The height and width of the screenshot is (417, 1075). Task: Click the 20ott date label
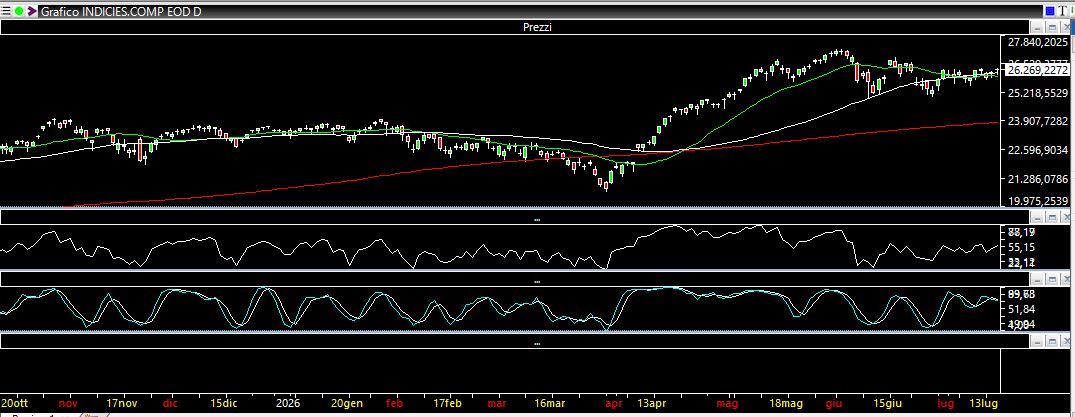click(x=15, y=403)
